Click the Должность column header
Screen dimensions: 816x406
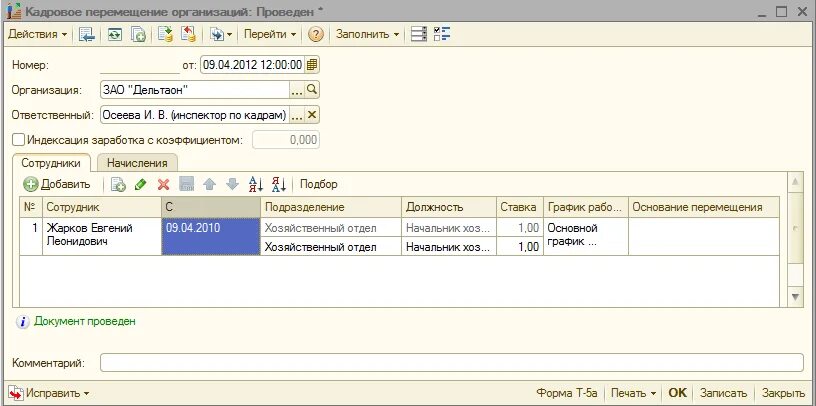(449, 207)
